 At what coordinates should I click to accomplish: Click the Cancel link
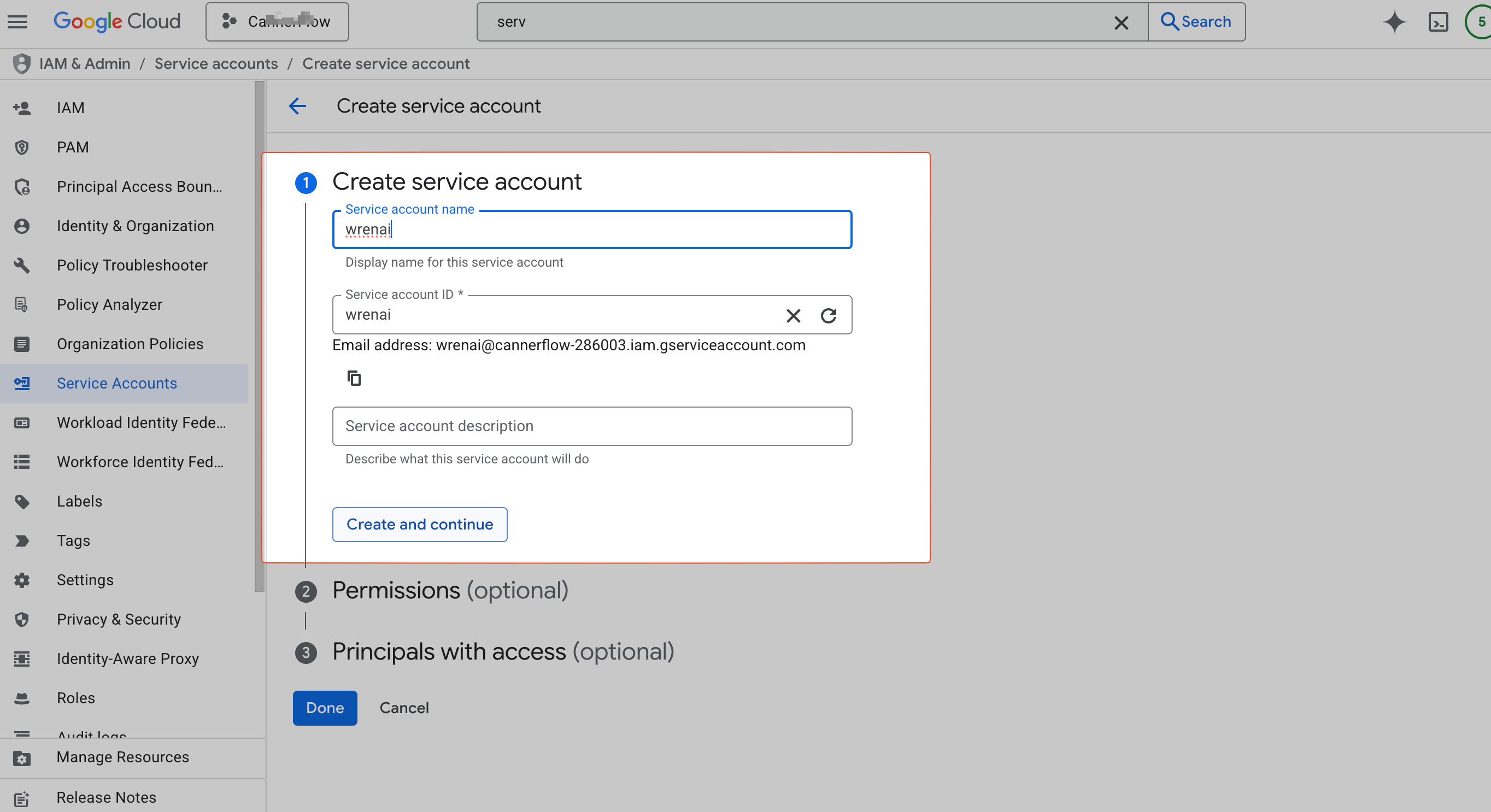[x=404, y=708]
